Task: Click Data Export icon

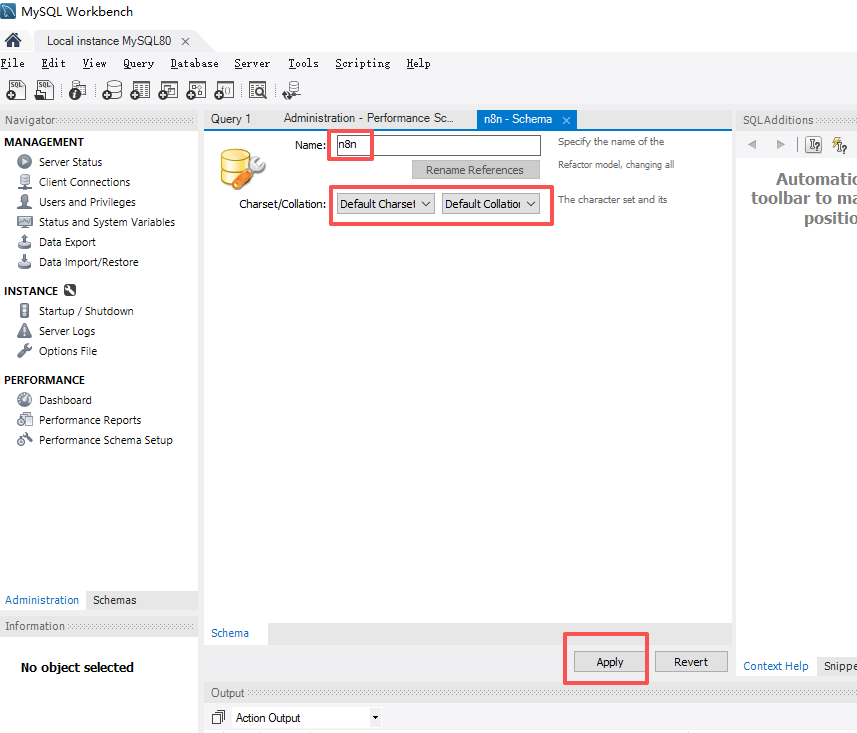Action: tap(24, 242)
